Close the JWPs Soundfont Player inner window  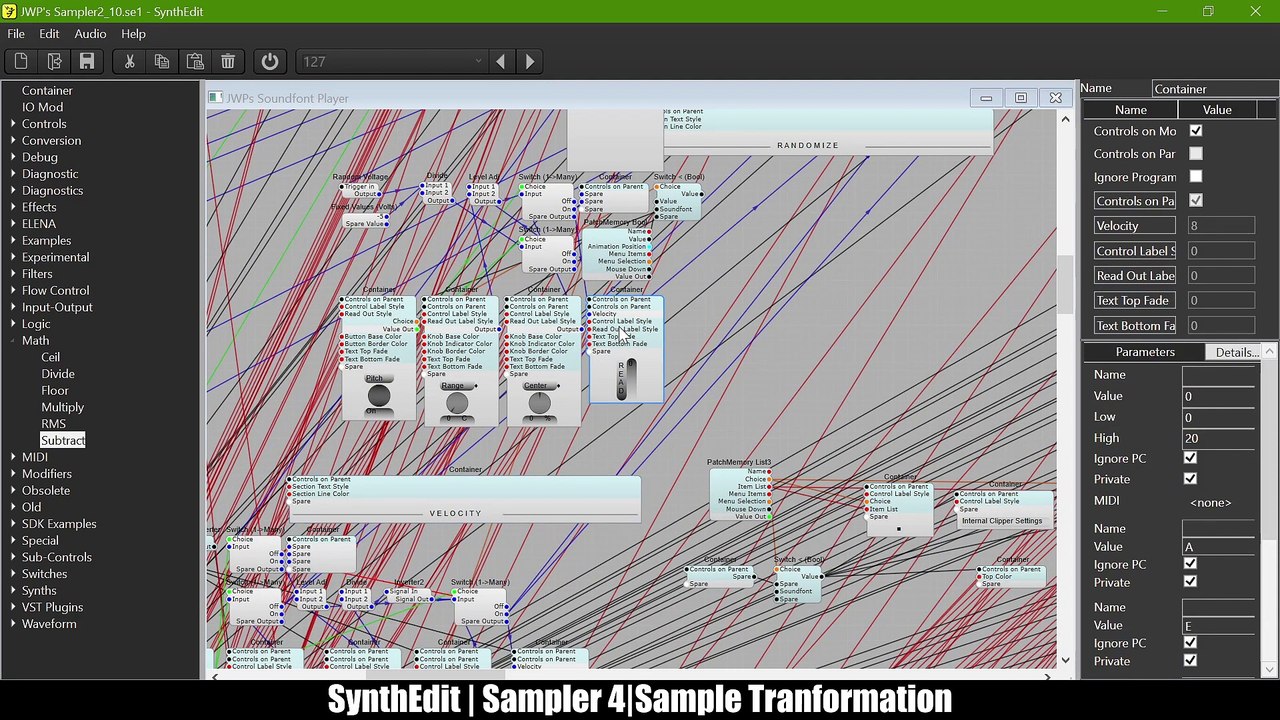1055,98
